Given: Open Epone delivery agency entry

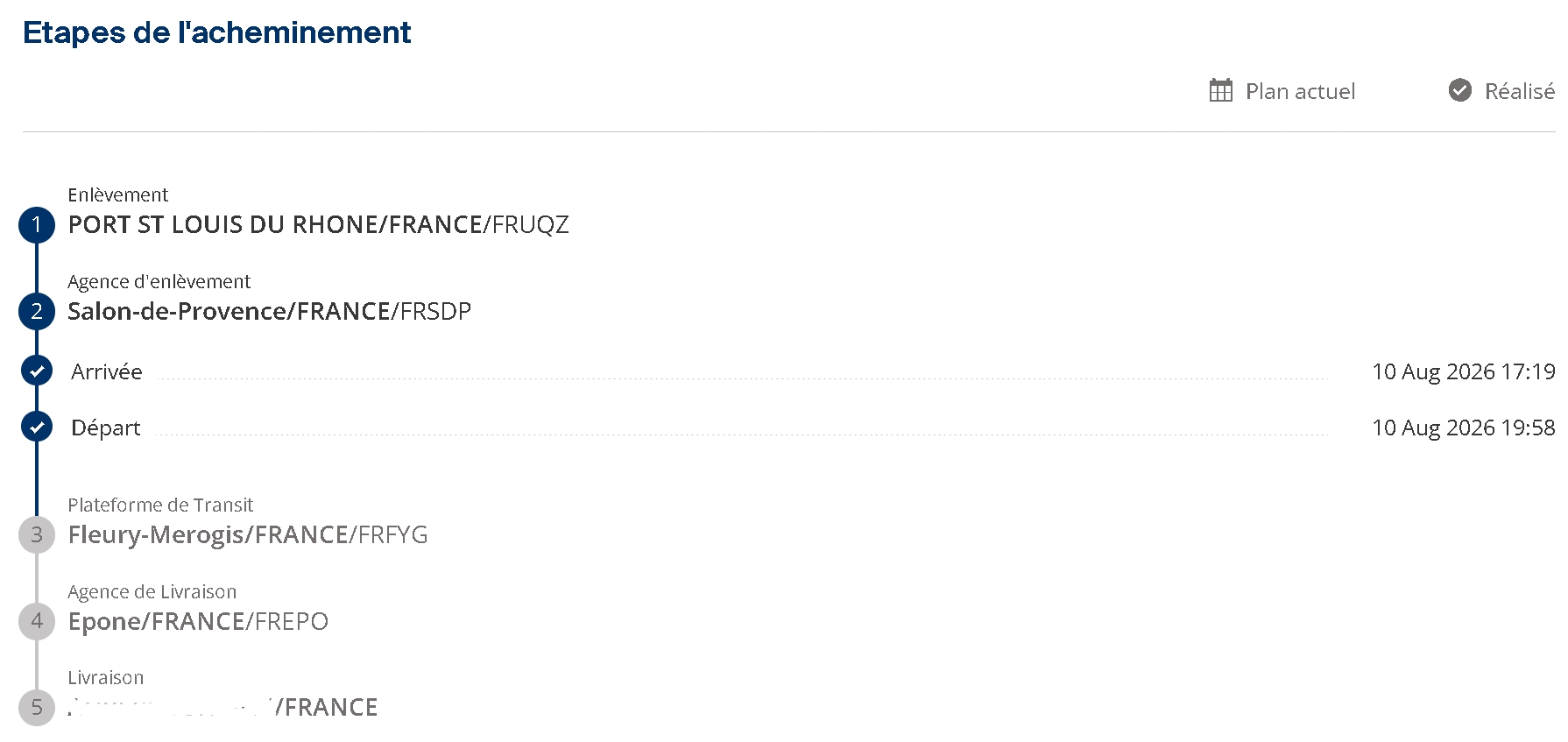Looking at the screenshot, I should [198, 621].
